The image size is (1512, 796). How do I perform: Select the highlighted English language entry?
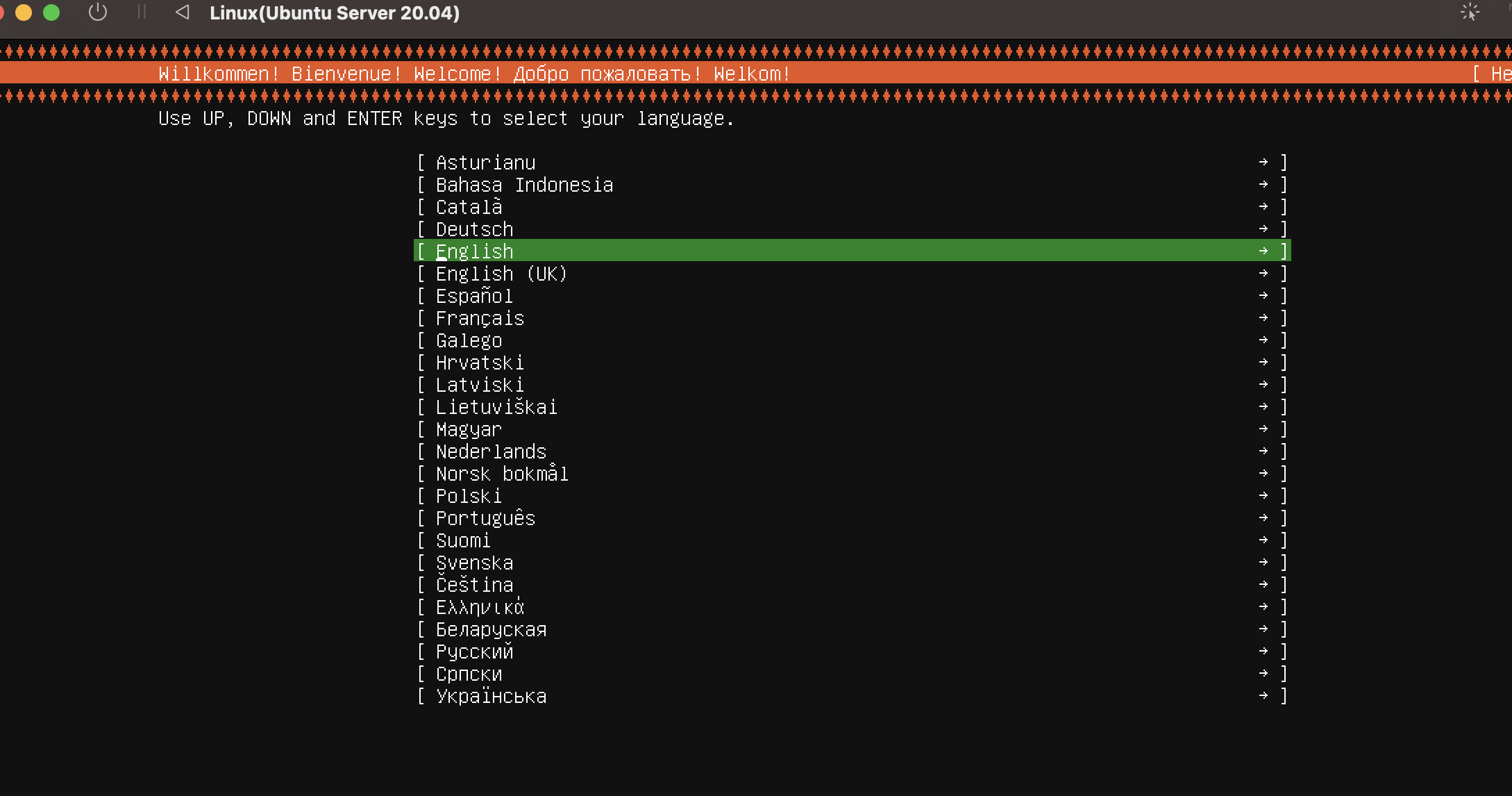[475, 251]
